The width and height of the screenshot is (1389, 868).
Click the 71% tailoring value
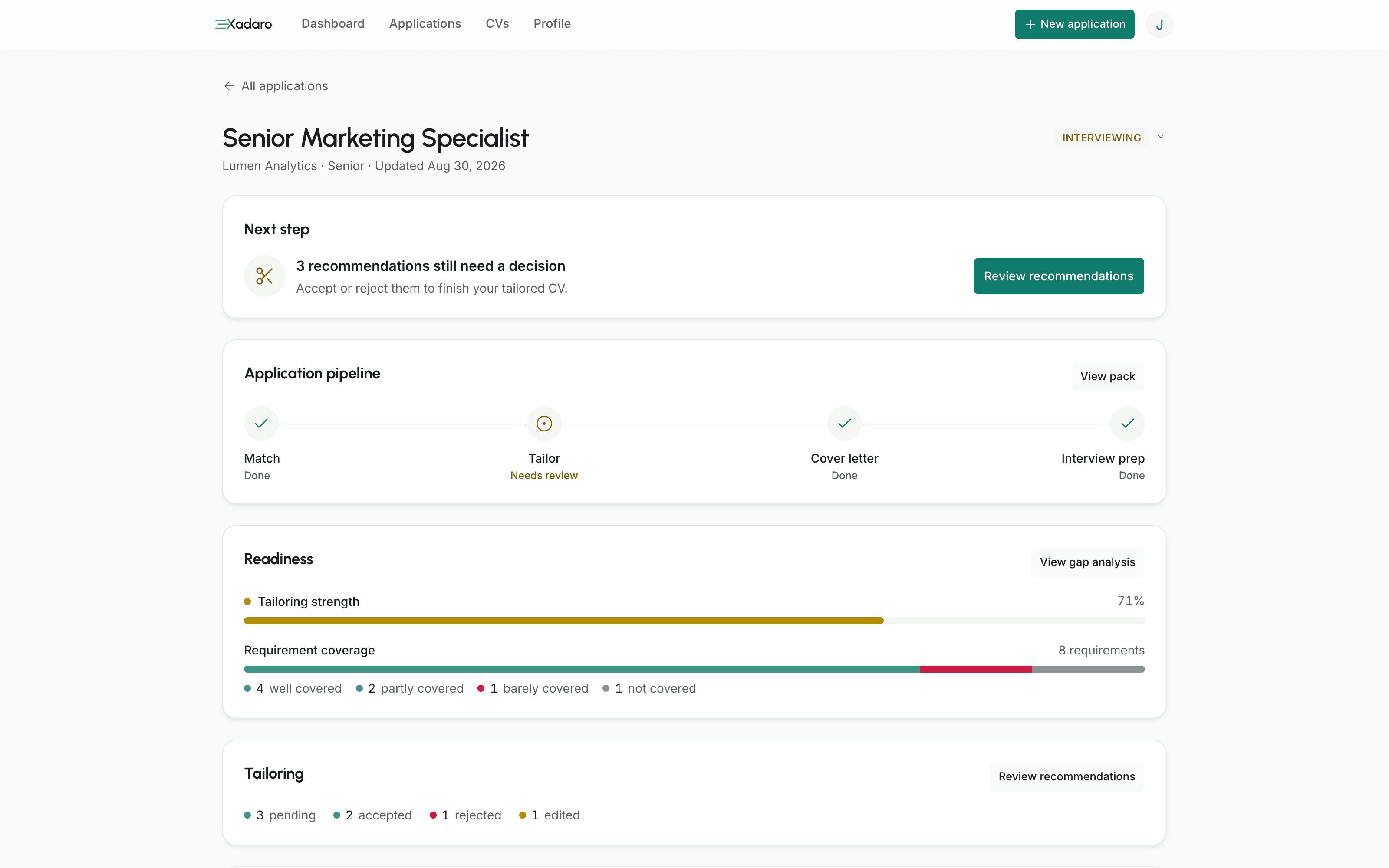1131,601
